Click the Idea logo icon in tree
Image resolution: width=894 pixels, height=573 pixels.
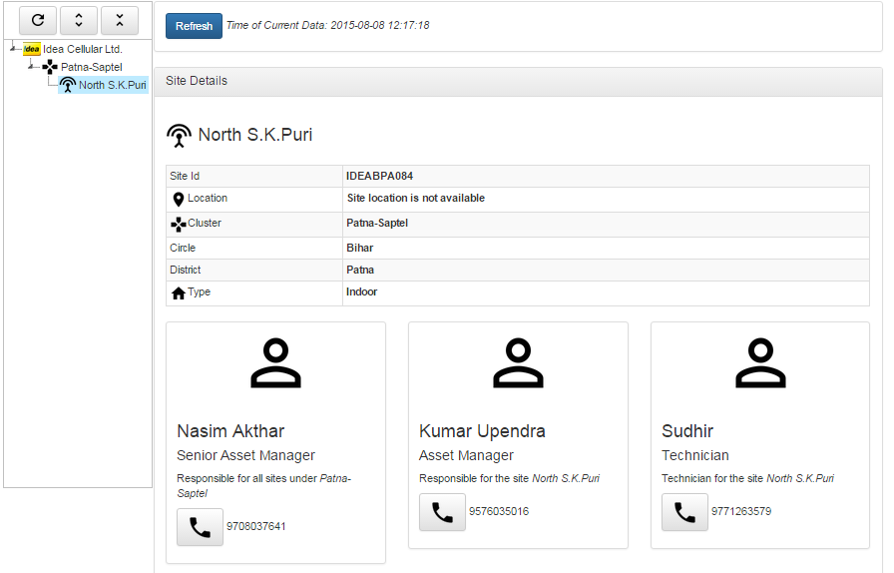32,49
